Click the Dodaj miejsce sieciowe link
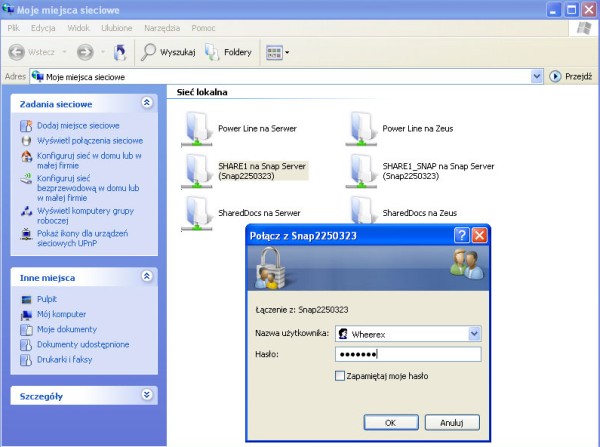 coord(77,126)
